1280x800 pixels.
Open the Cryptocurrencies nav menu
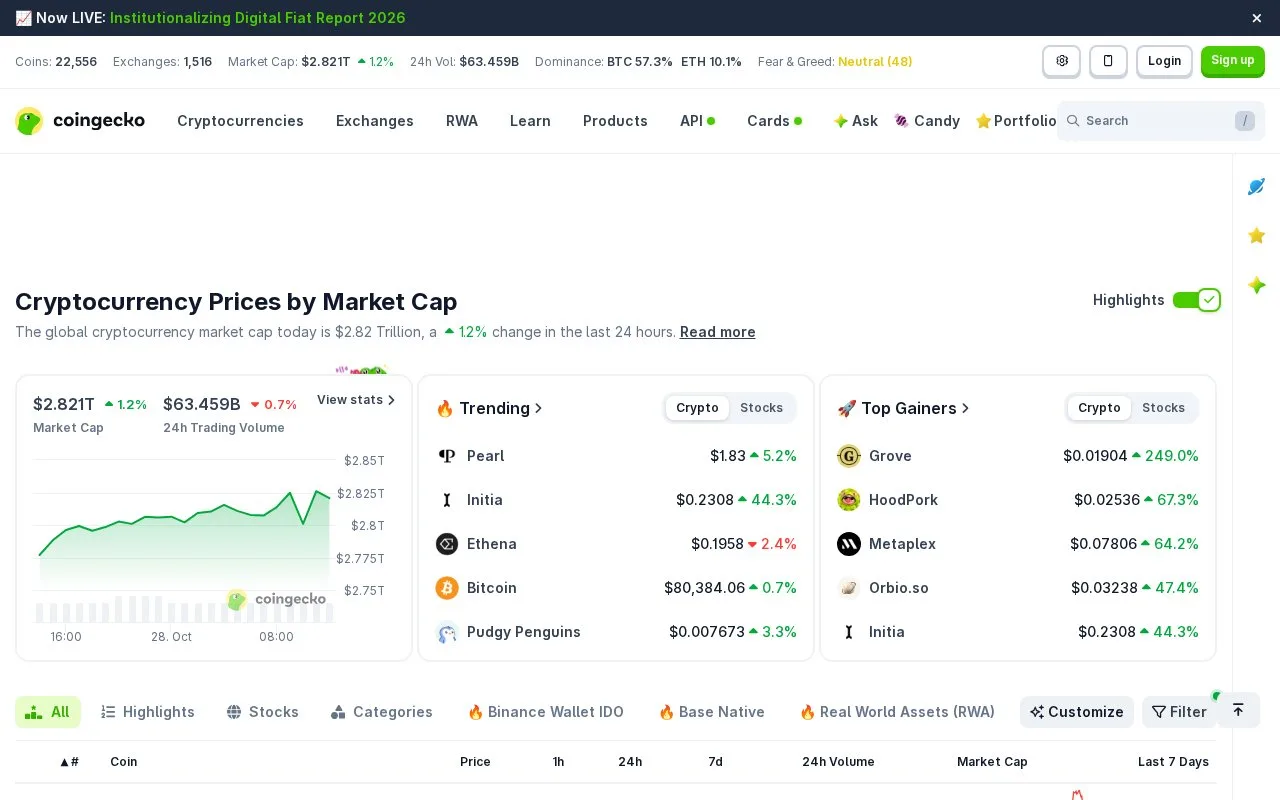pyautogui.click(x=240, y=121)
